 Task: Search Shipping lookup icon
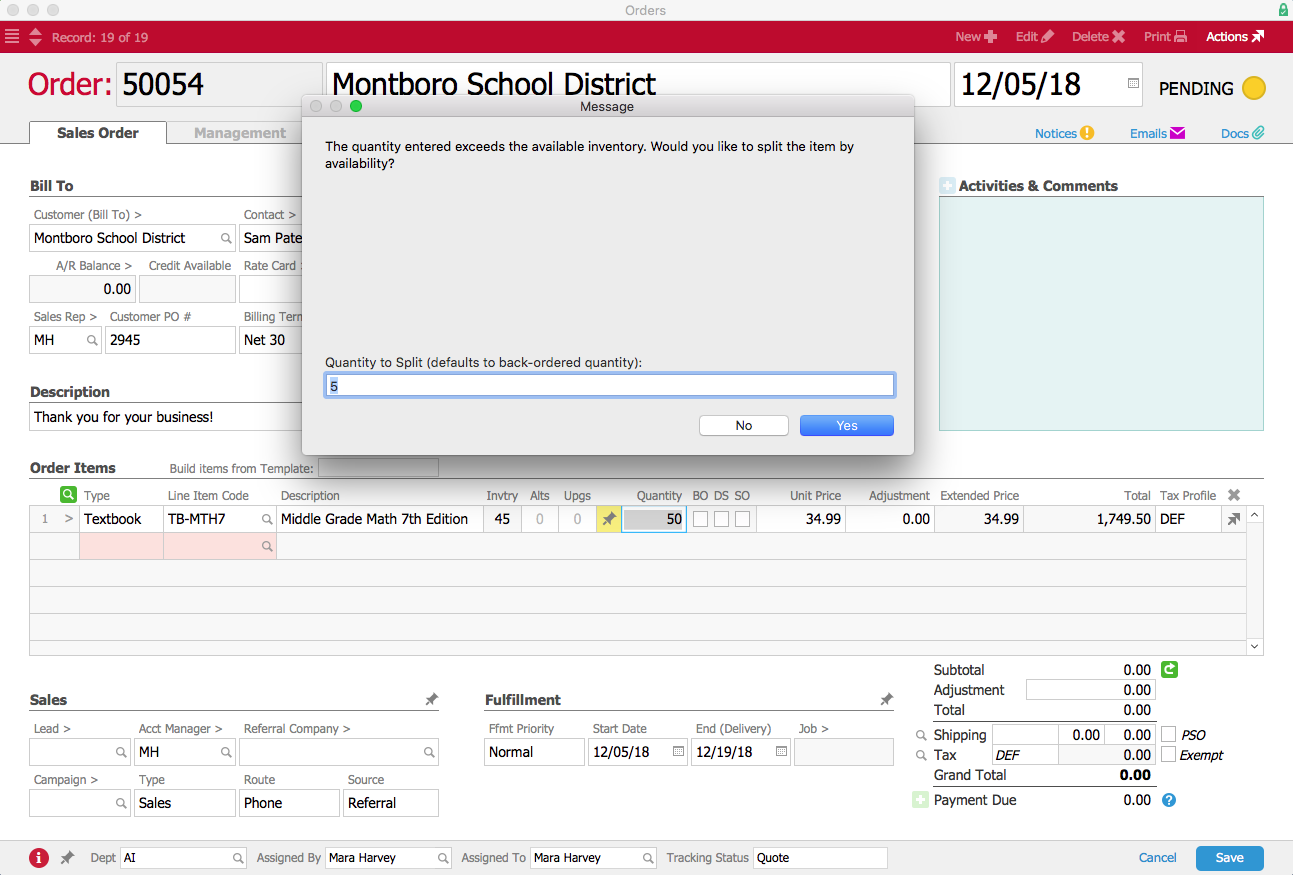tap(921, 735)
